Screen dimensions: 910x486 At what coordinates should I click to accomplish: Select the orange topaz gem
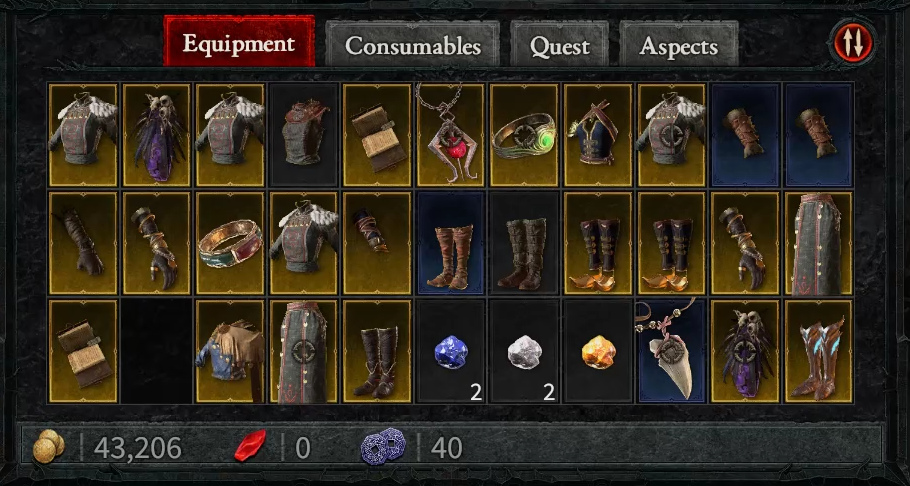tap(598, 351)
